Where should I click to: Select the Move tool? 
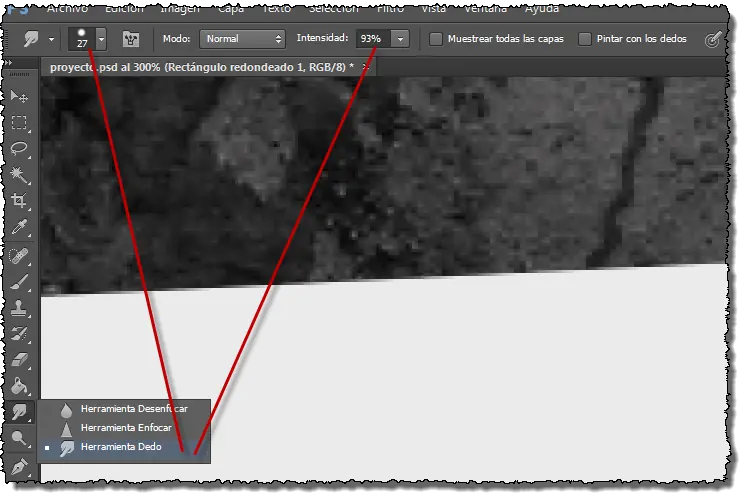19,97
